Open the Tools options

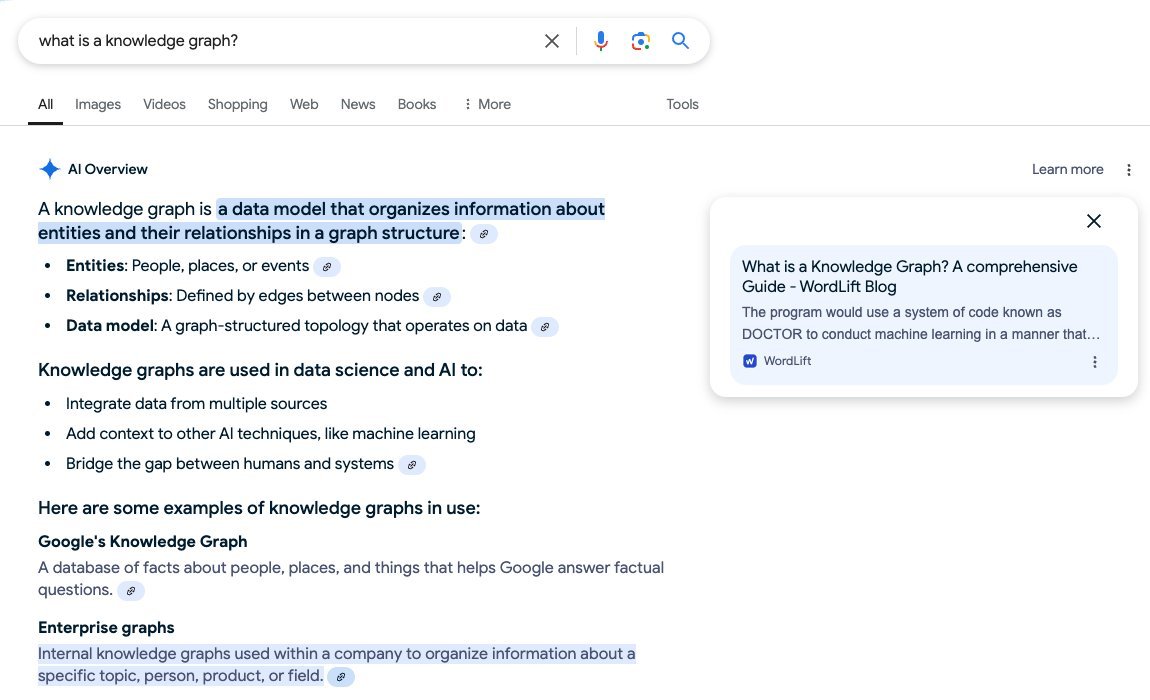click(682, 104)
